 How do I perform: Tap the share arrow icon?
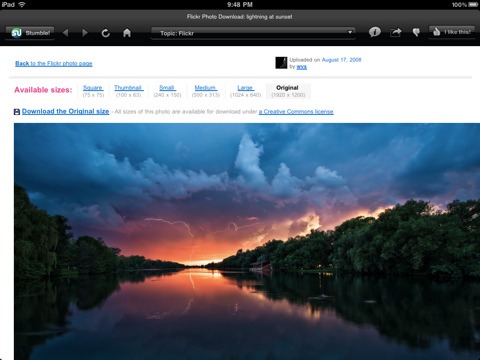[x=396, y=32]
